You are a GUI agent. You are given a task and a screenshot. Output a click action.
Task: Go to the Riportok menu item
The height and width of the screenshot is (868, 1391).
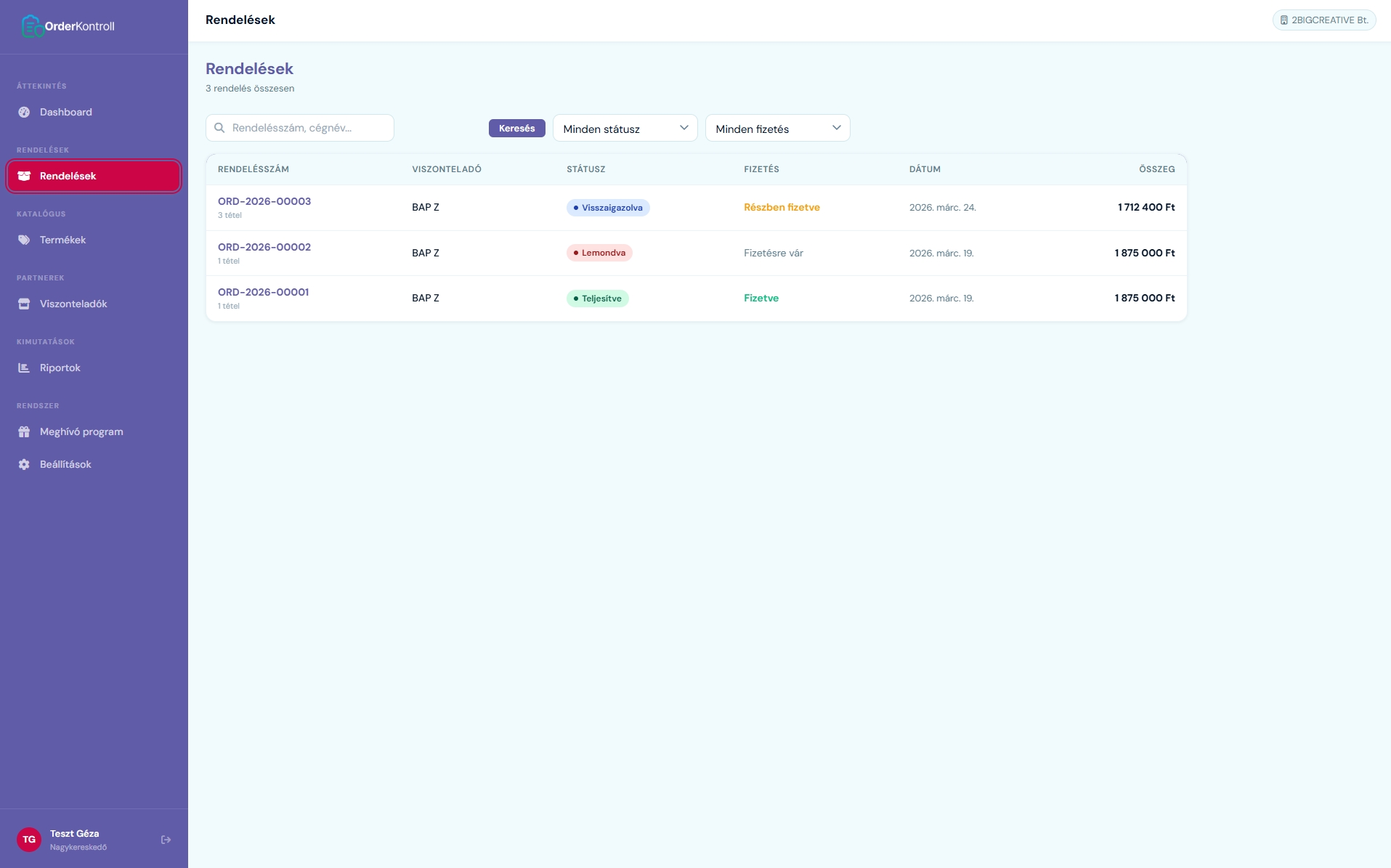pyautogui.click(x=60, y=368)
